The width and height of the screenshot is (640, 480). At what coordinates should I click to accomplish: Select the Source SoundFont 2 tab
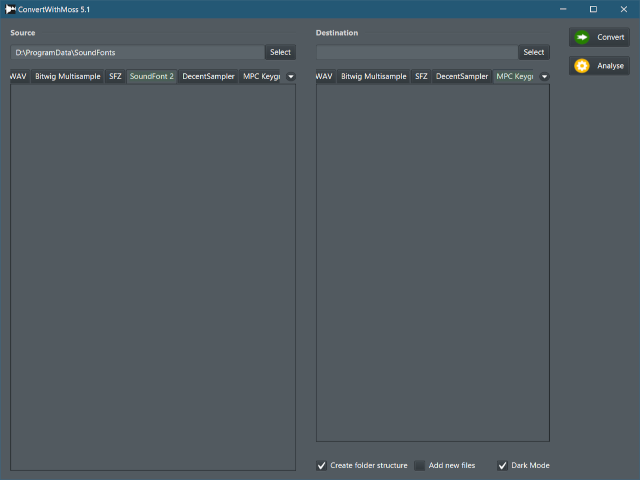[x=151, y=76]
